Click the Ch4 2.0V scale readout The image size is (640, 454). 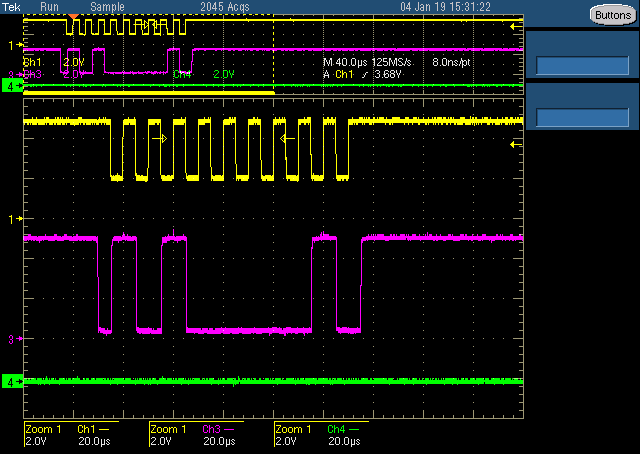pos(204,74)
